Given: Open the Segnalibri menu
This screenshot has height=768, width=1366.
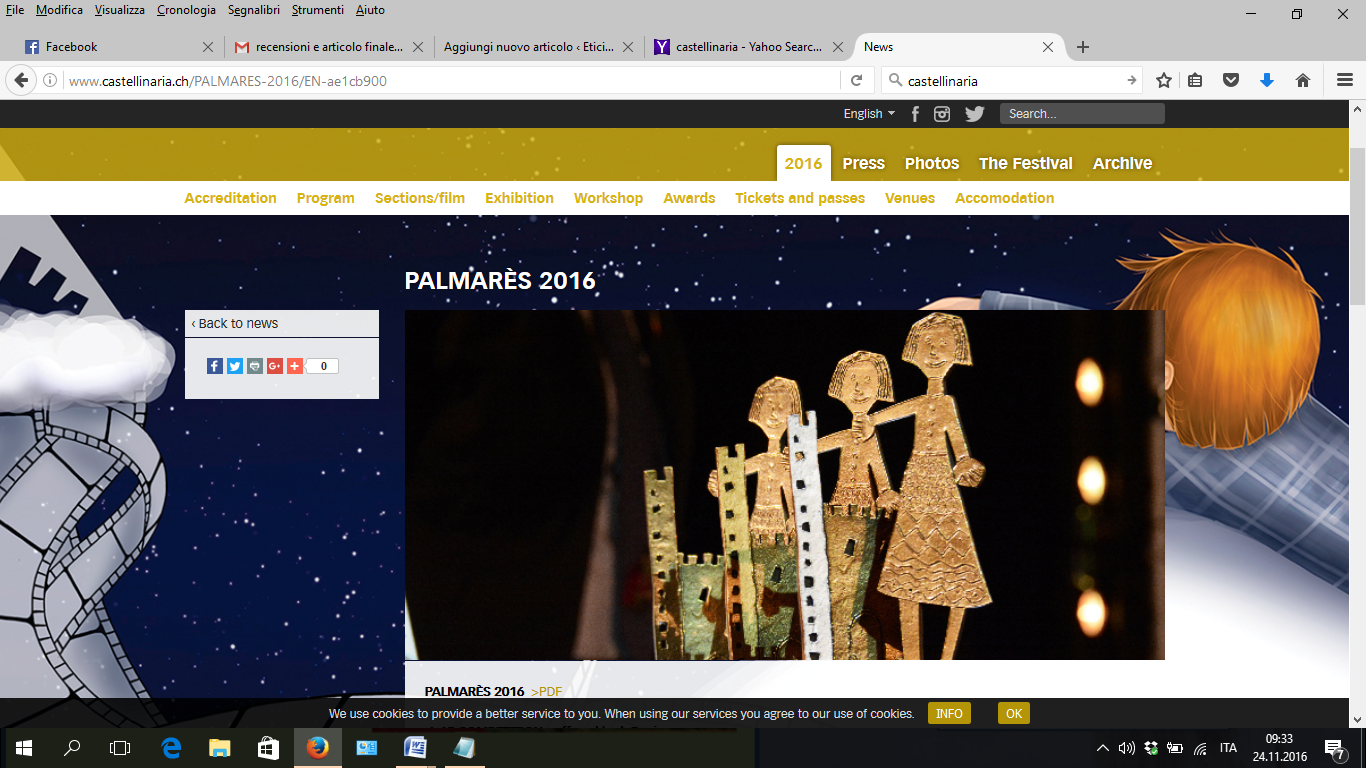Looking at the screenshot, I should [254, 10].
